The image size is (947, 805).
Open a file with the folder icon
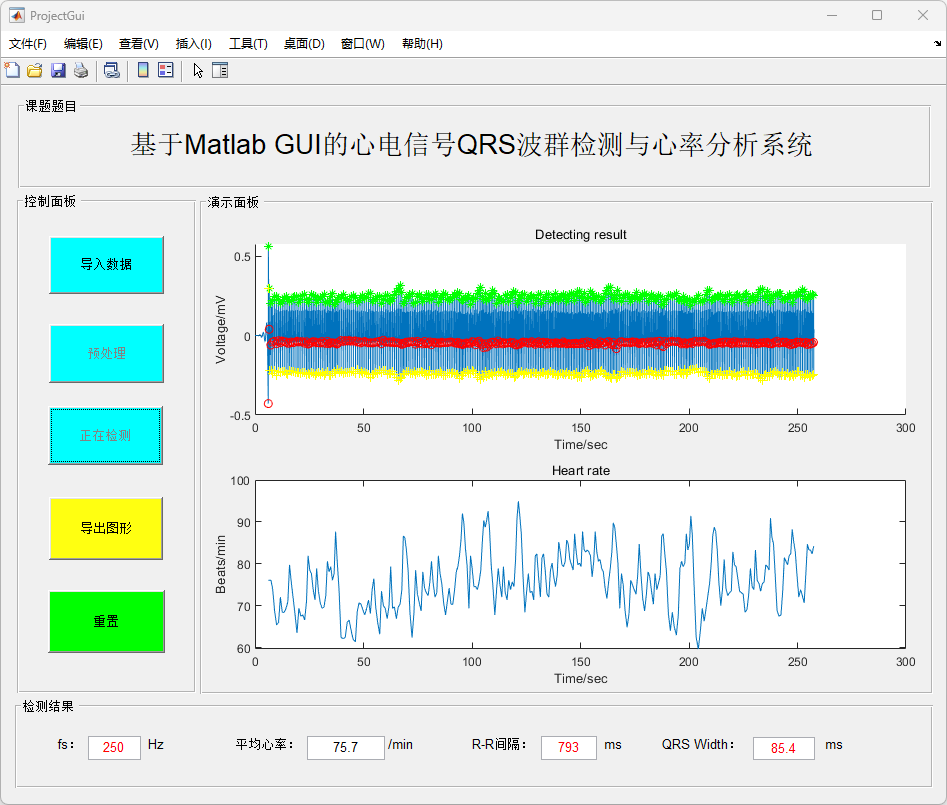35,70
